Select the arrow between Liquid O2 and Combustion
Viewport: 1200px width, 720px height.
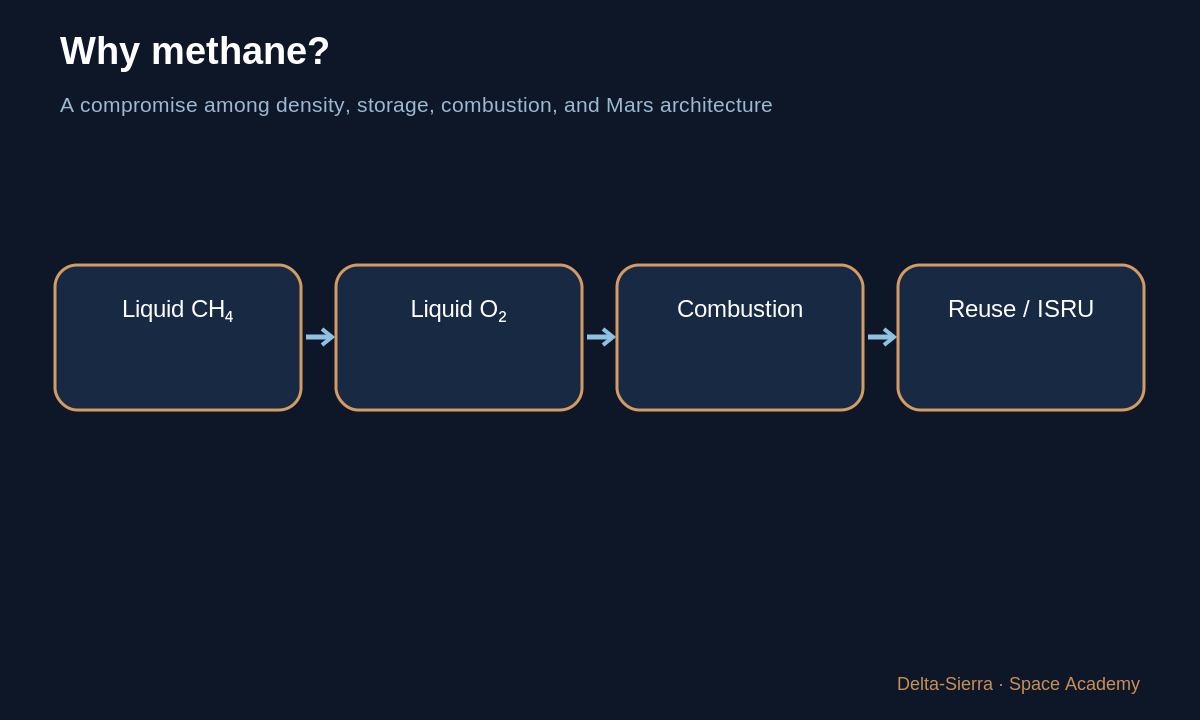pyautogui.click(x=600, y=337)
